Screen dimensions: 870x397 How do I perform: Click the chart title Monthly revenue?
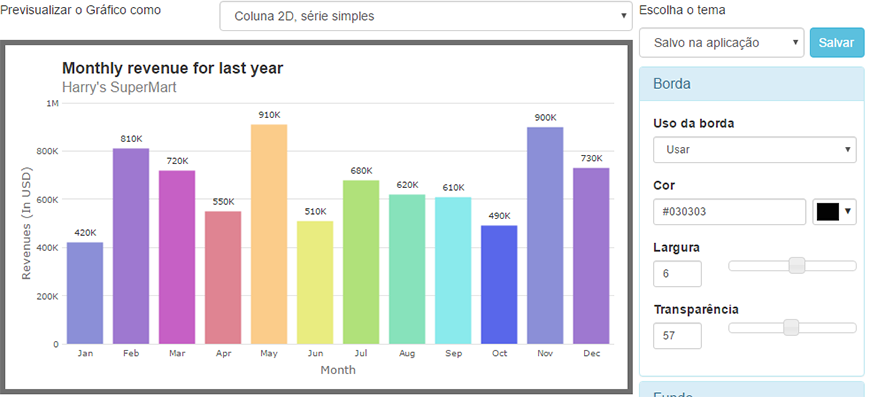(173, 68)
